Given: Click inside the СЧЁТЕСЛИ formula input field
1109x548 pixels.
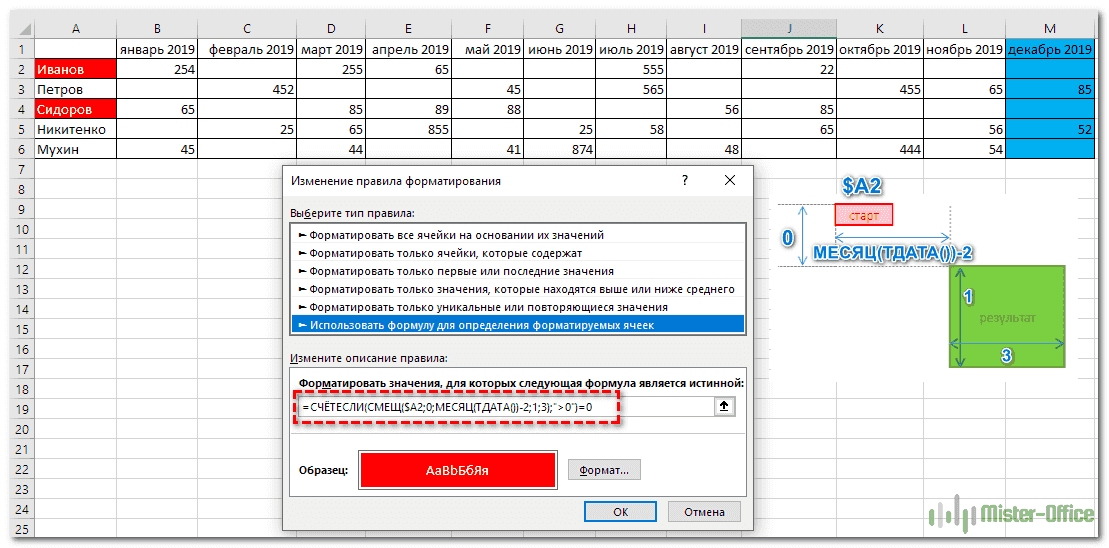Looking at the screenshot, I should pos(500,407).
